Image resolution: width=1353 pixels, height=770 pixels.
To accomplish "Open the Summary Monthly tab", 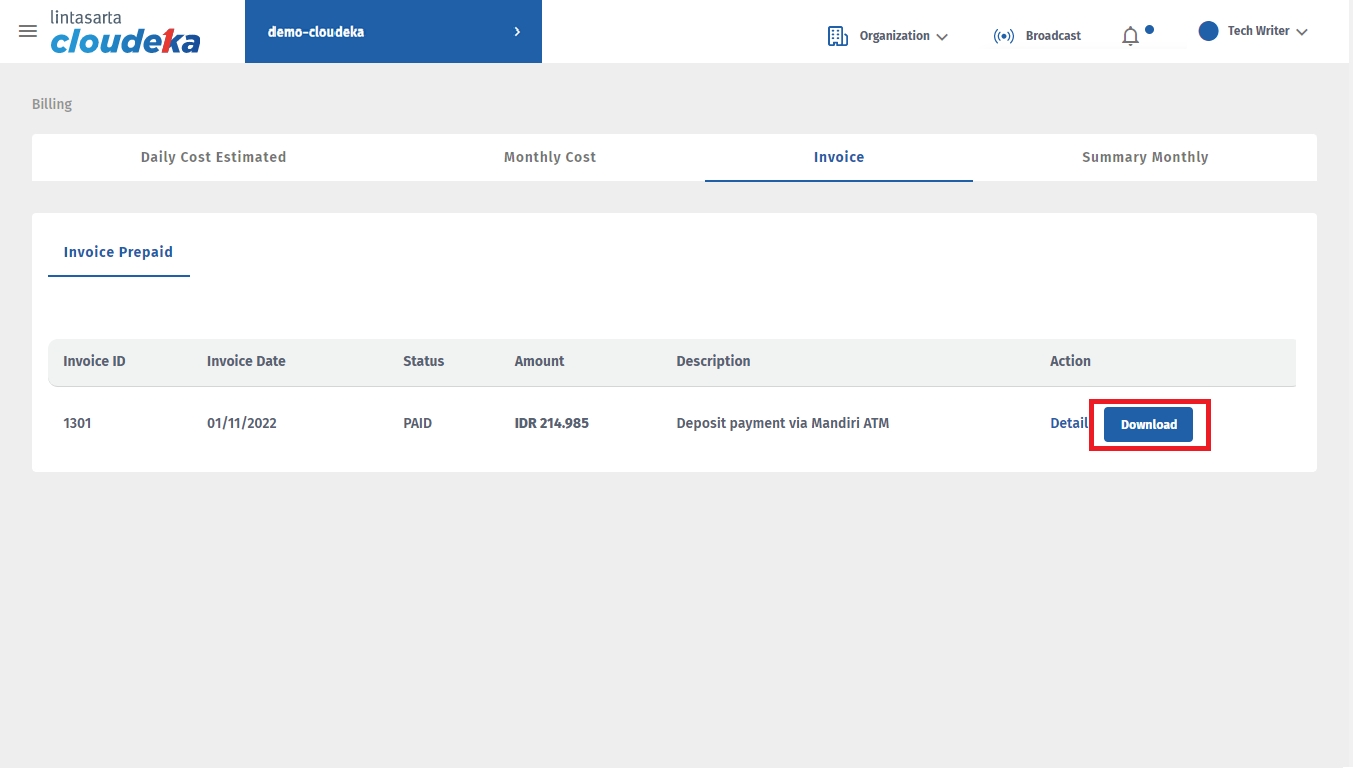I will coord(1144,157).
